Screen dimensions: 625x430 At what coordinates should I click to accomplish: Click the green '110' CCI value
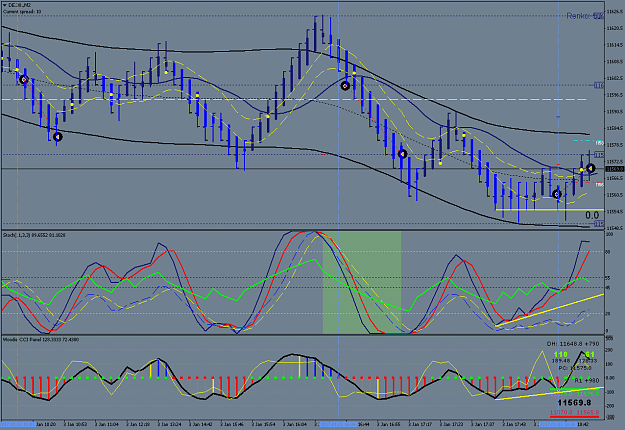(x=560, y=354)
